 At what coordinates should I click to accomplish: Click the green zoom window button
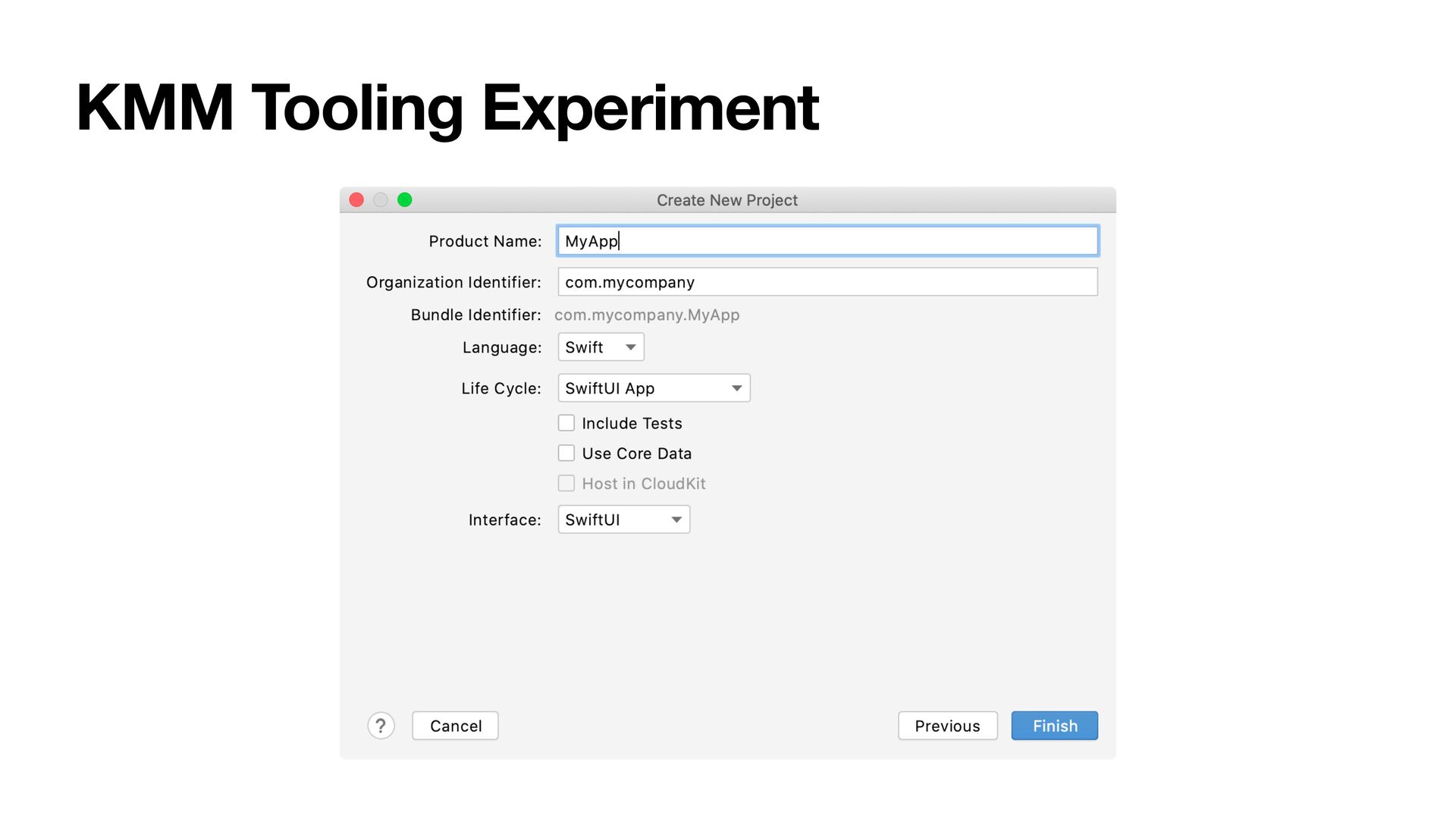click(x=405, y=199)
